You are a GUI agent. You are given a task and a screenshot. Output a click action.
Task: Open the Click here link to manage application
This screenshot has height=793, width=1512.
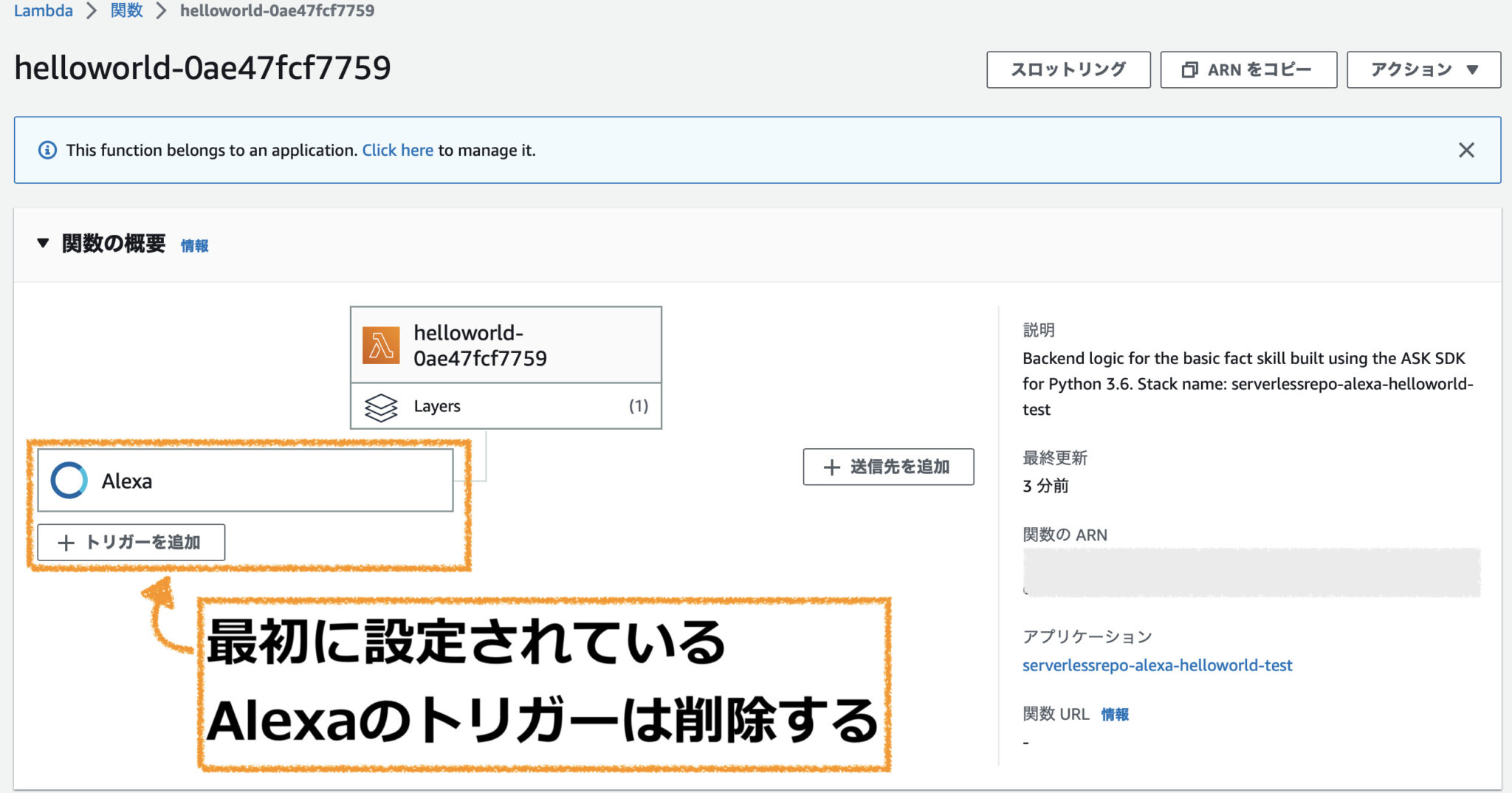[x=398, y=150]
